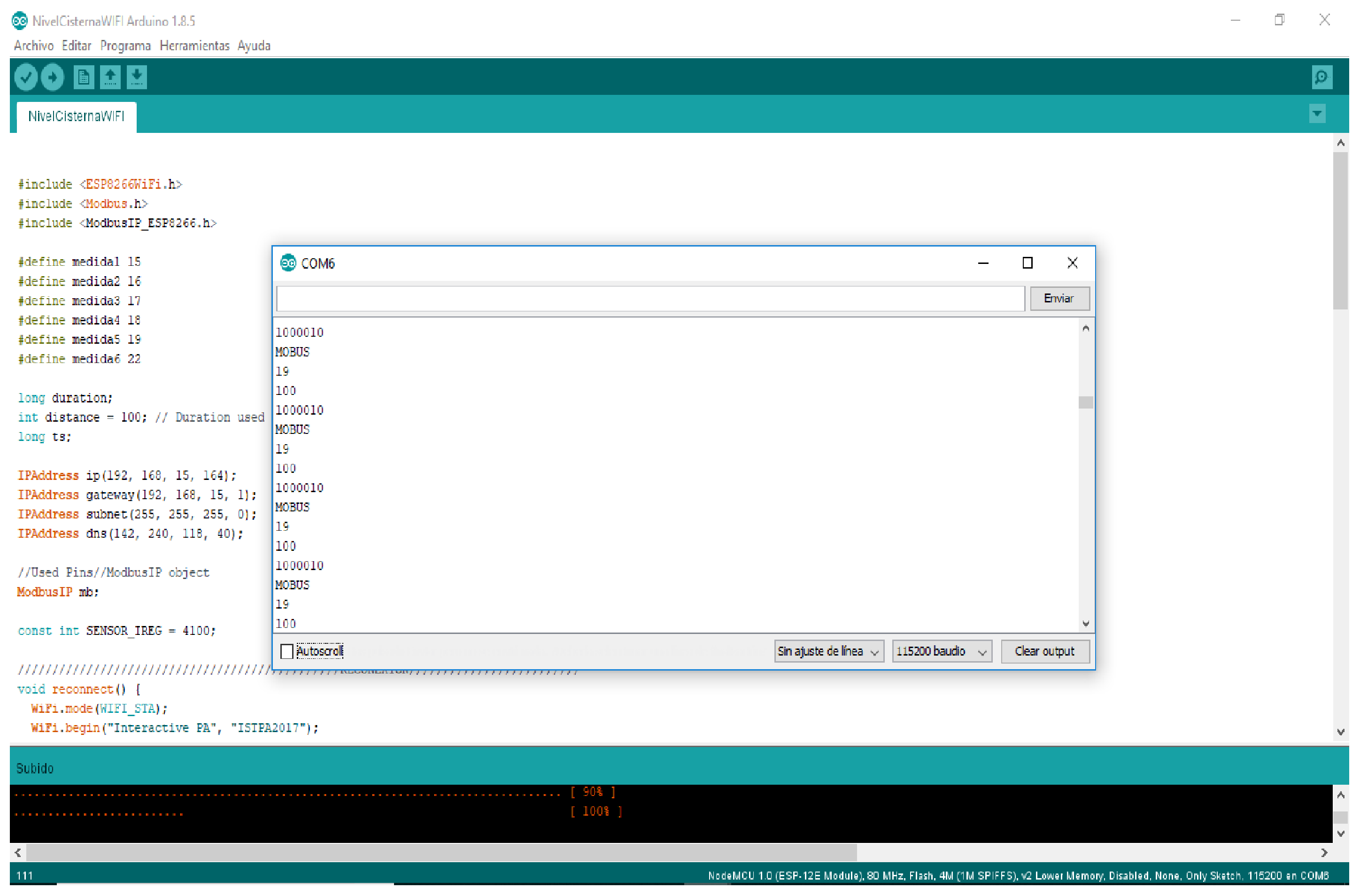This screenshot has width=1360, height=896.
Task: Disable Autoscroll in the serial monitor
Action: tap(287, 651)
